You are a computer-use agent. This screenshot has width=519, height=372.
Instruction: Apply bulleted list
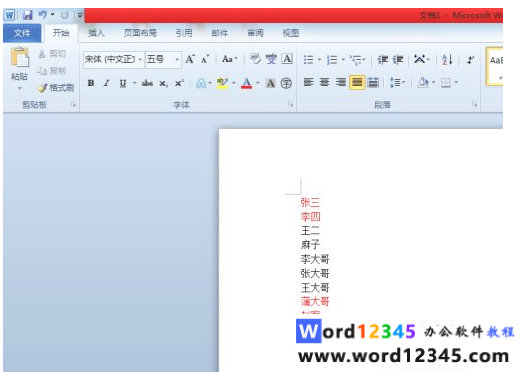pos(309,60)
